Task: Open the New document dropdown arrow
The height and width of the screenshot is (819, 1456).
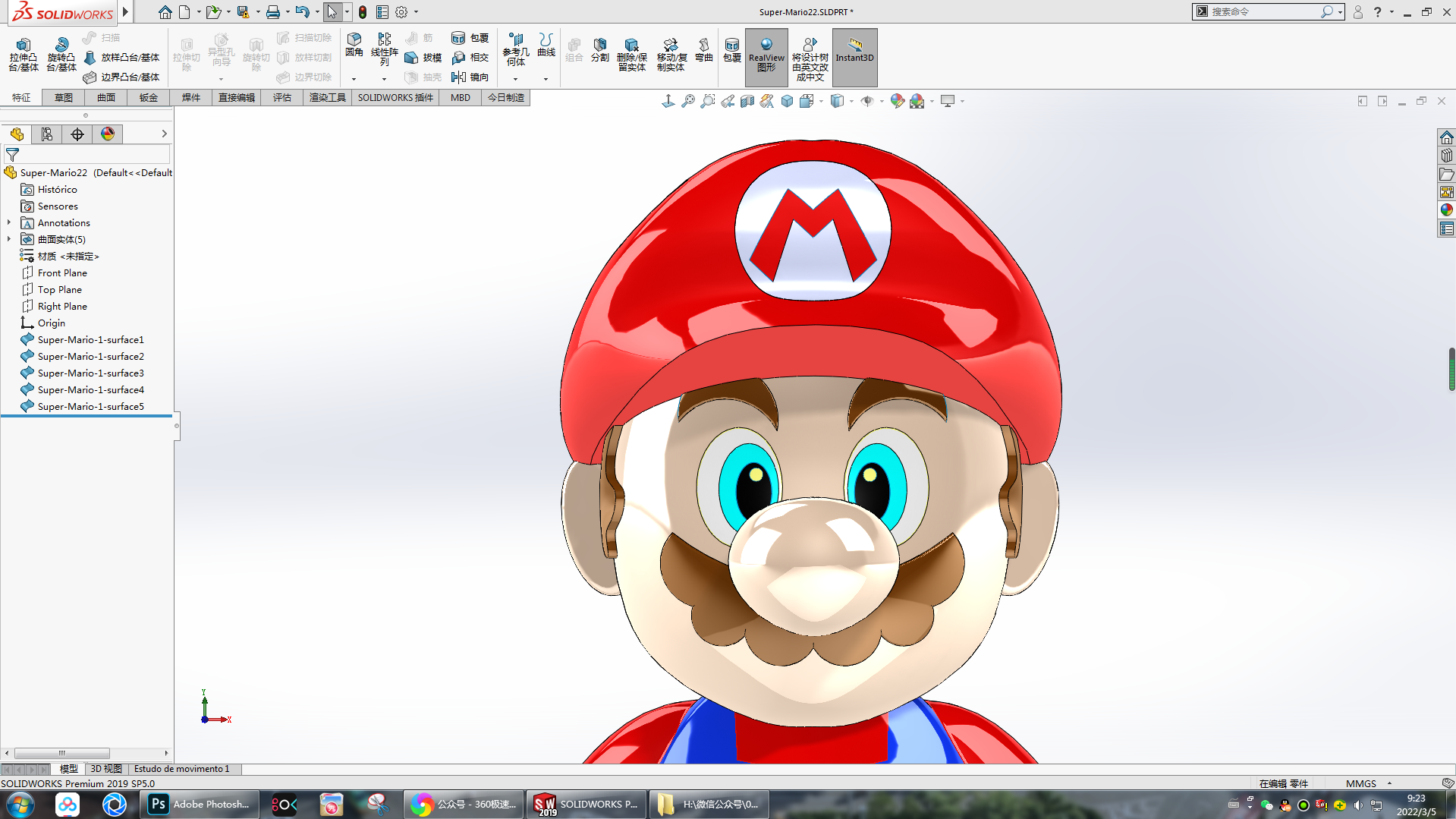Action: 199,12
